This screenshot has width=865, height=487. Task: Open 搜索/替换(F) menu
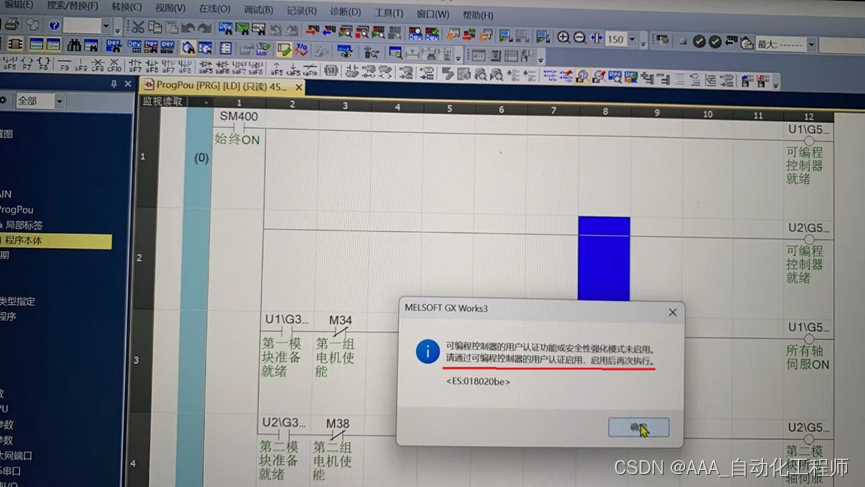pyautogui.click(x=72, y=6)
